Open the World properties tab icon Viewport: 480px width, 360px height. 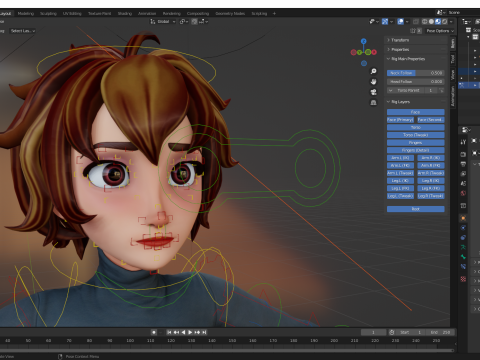[x=463, y=193]
